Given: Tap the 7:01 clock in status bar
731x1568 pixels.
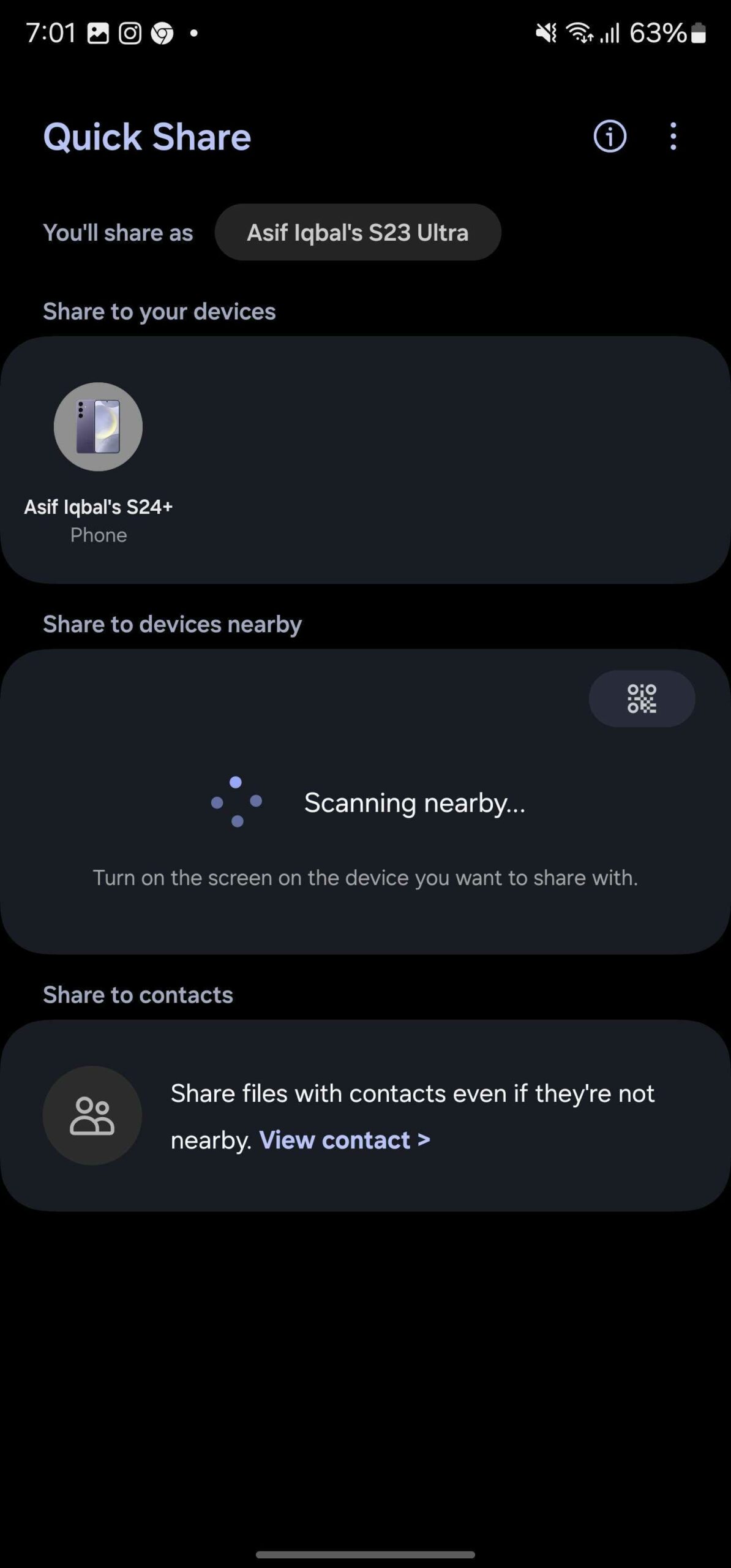Looking at the screenshot, I should 51,33.
